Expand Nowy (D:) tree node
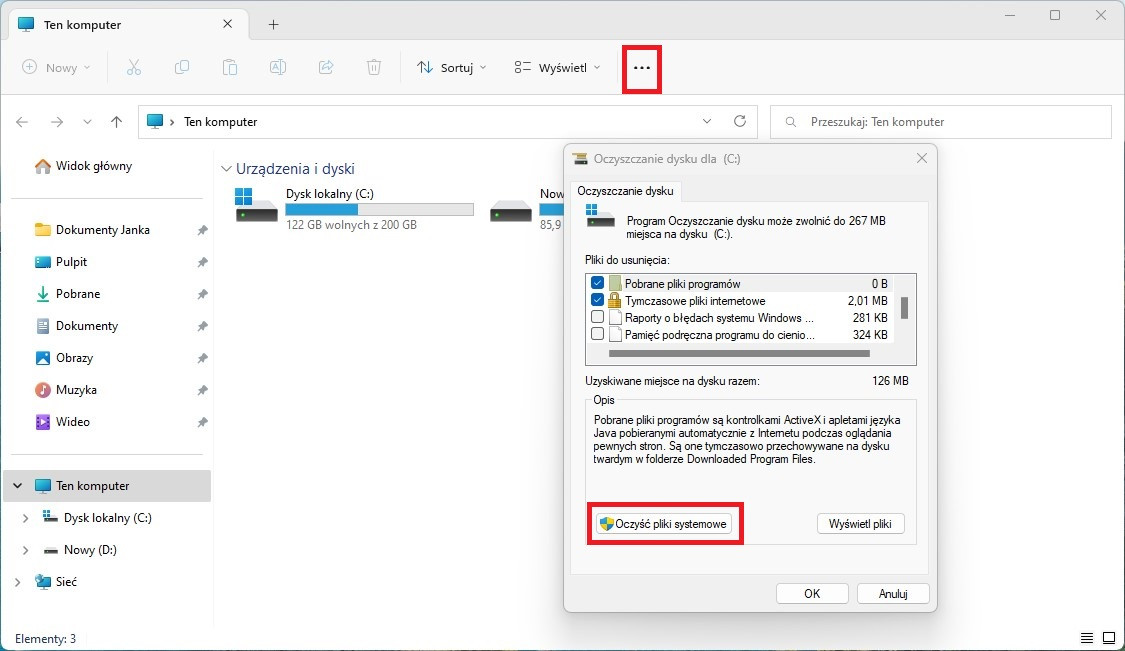1125x651 pixels. [x=25, y=551]
